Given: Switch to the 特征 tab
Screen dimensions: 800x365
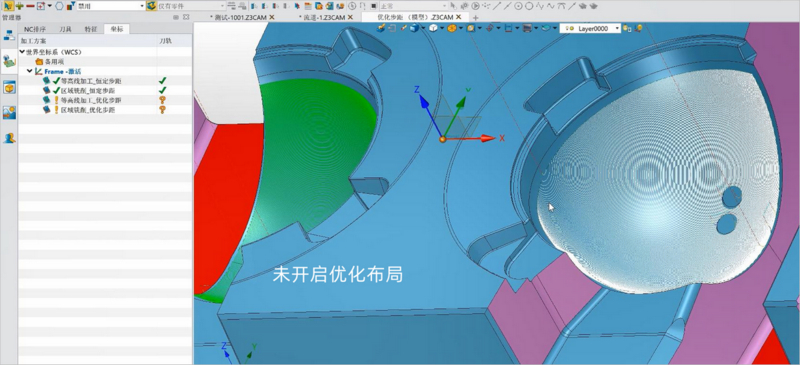Looking at the screenshot, I should (x=90, y=29).
